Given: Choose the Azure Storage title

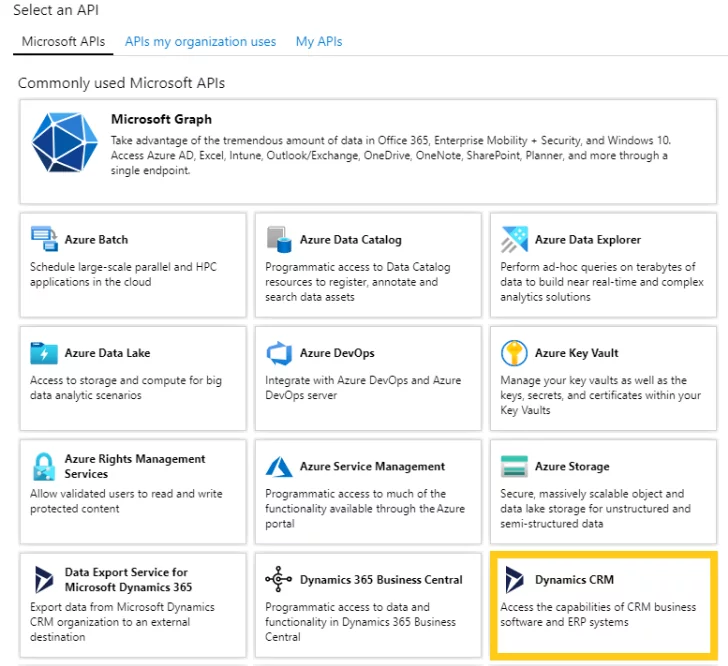Looking at the screenshot, I should 572,466.
